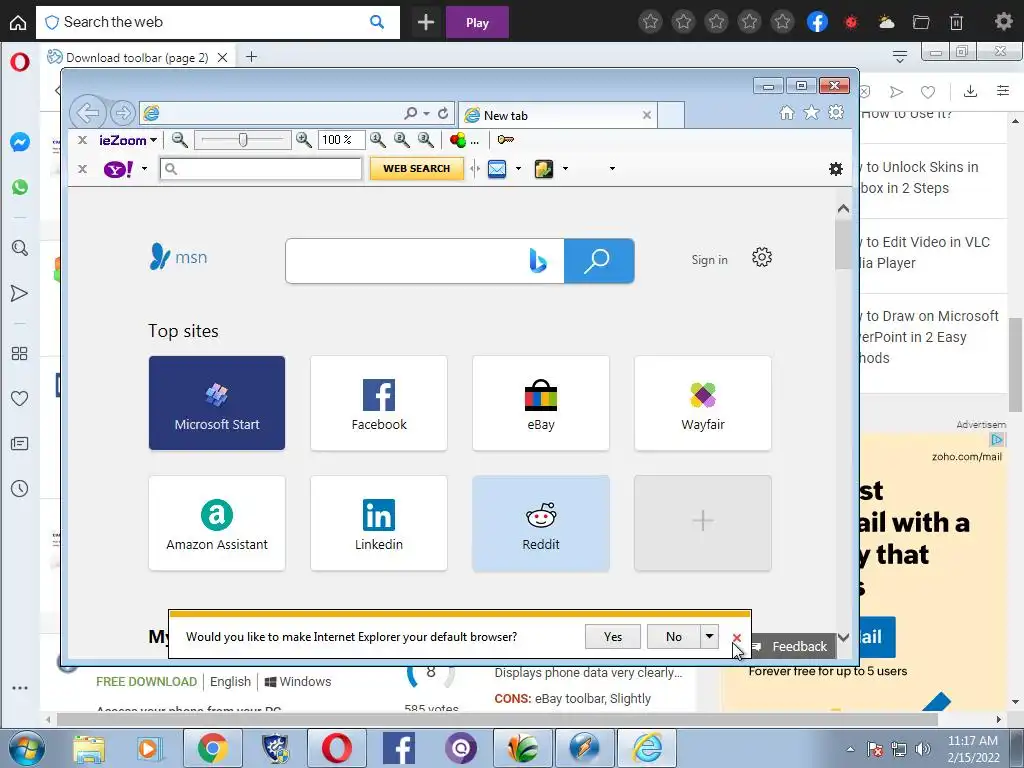
Task: Click the Opera toolbar trash icon
Action: 956,22
